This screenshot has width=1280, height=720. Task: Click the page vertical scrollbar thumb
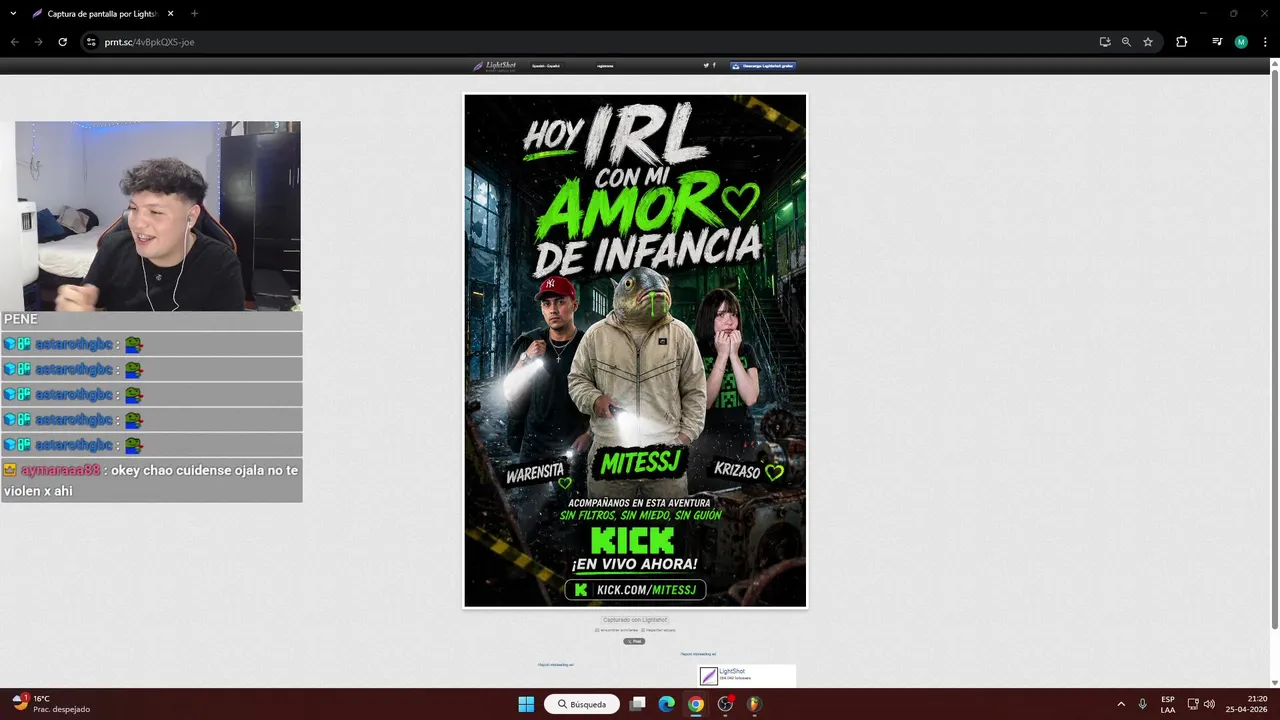1274,350
